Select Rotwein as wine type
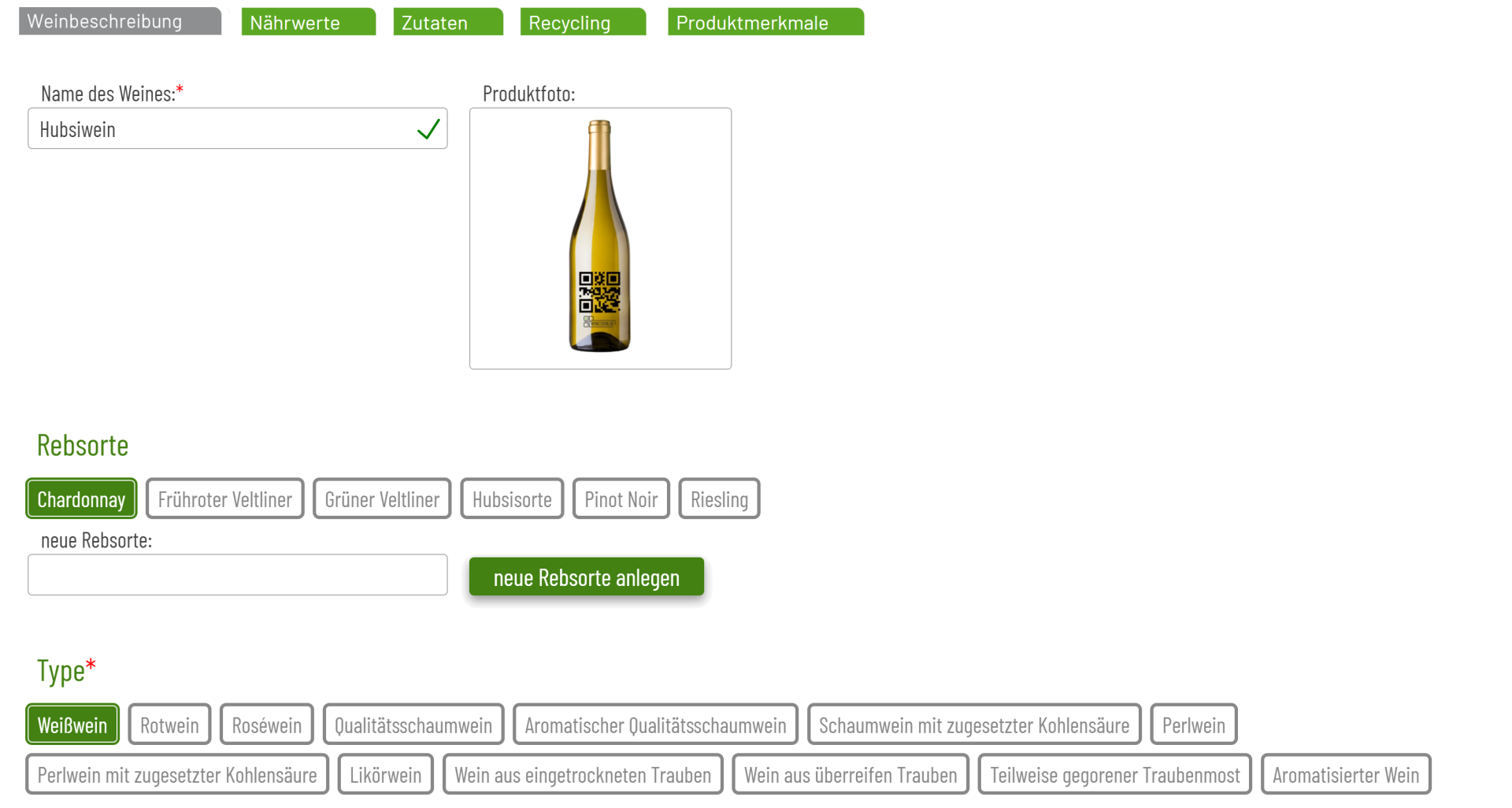 [x=169, y=725]
